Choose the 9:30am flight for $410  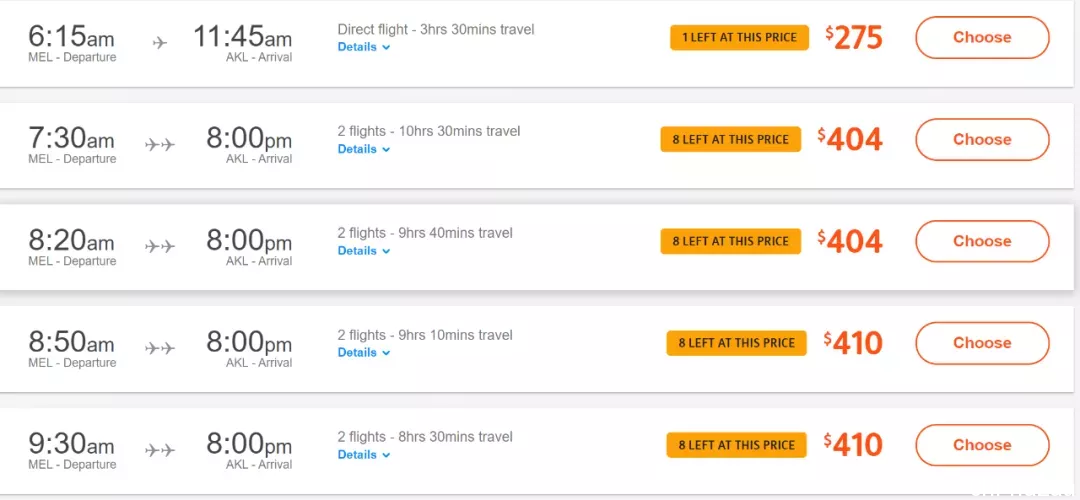click(x=982, y=445)
